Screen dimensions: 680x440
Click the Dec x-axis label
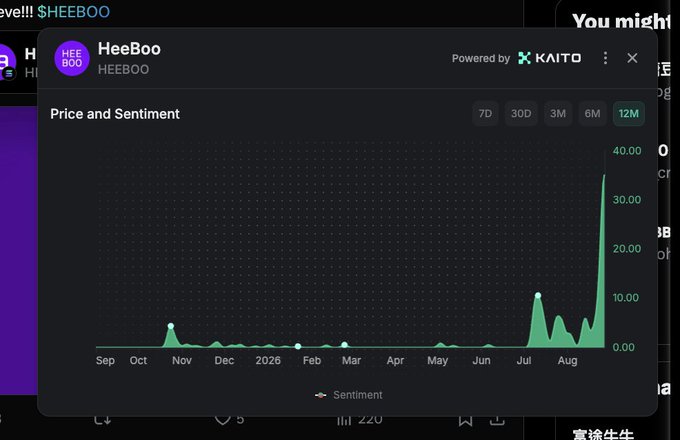(x=224, y=360)
